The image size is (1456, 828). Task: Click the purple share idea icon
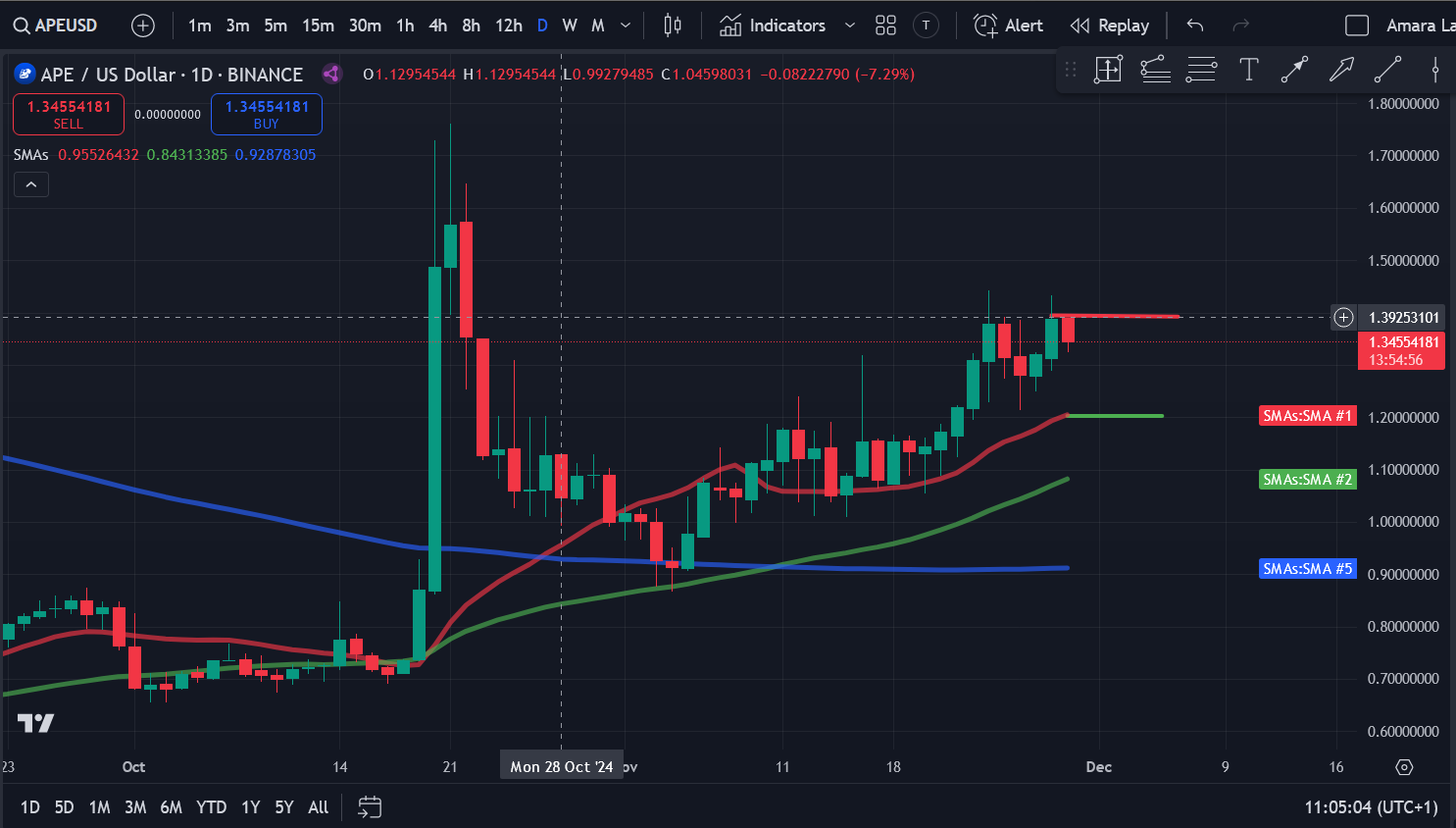pyautogui.click(x=332, y=74)
